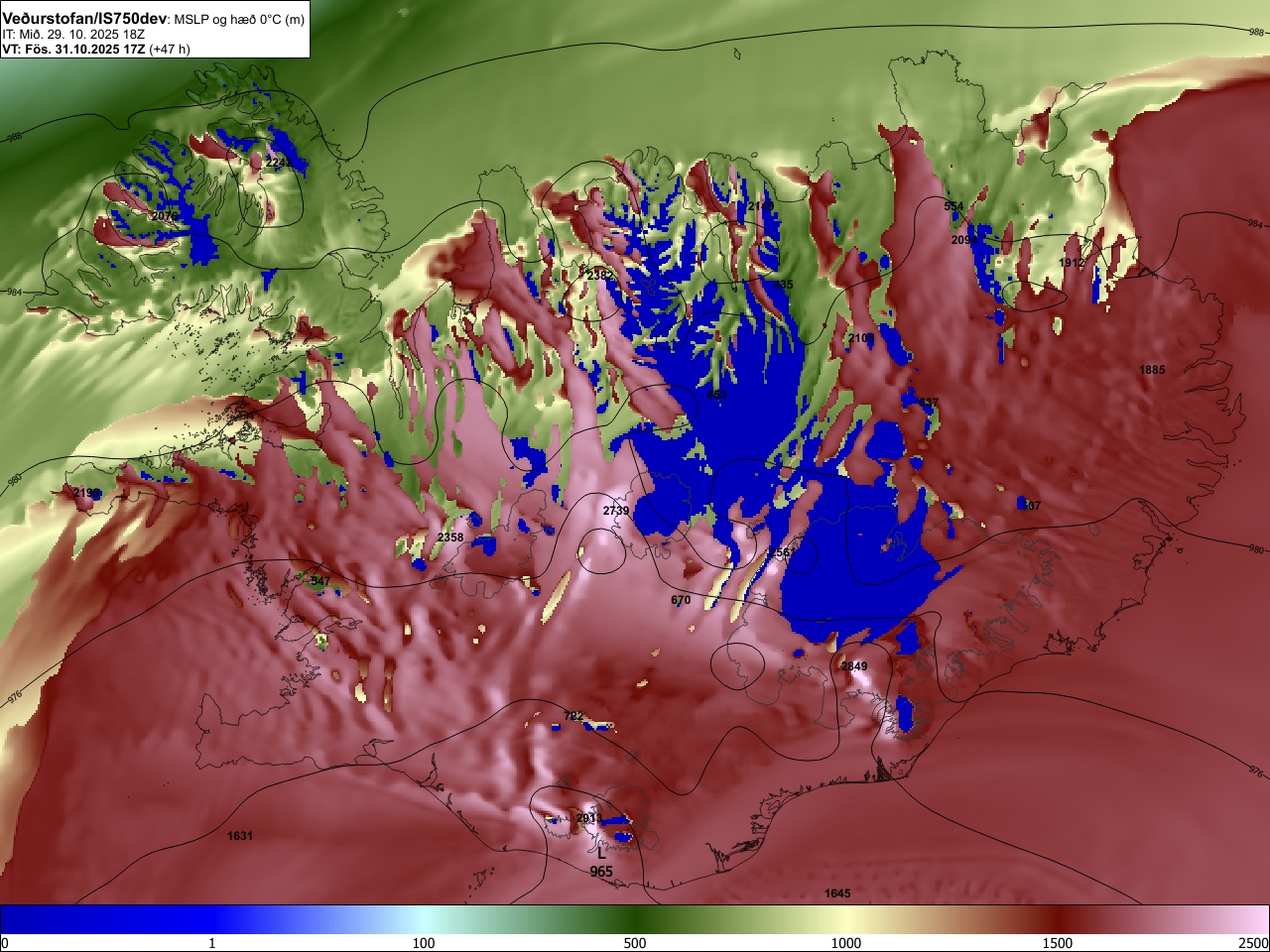Select the 2913 height label
The width and height of the screenshot is (1270, 952).
[589, 818]
